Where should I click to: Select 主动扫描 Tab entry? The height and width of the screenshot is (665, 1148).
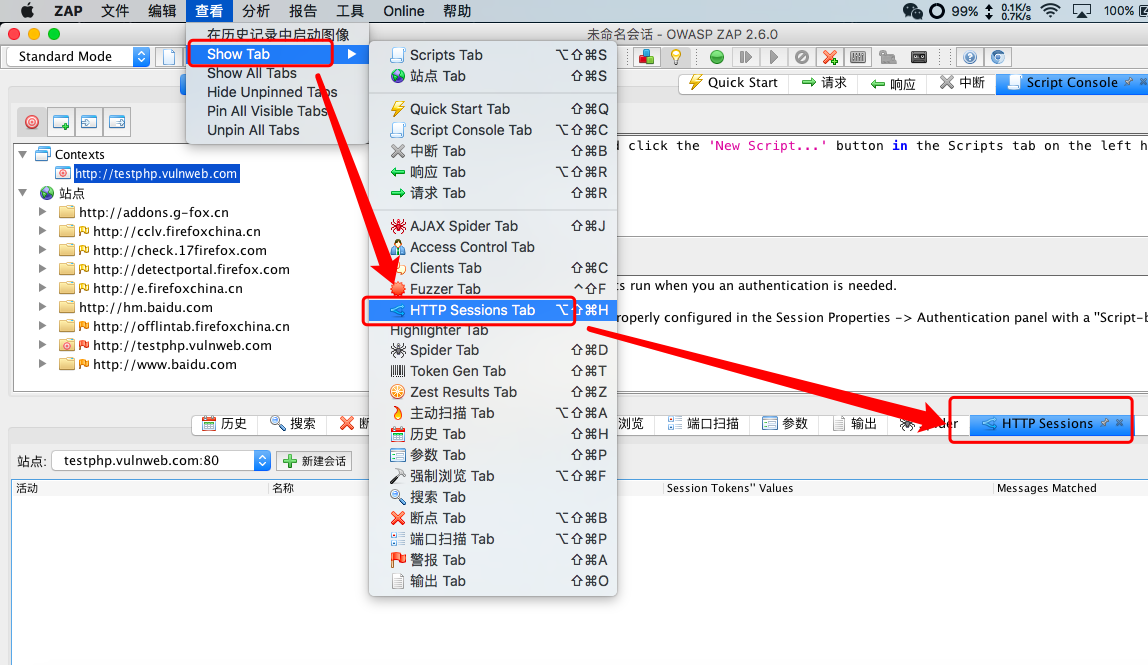pos(493,413)
